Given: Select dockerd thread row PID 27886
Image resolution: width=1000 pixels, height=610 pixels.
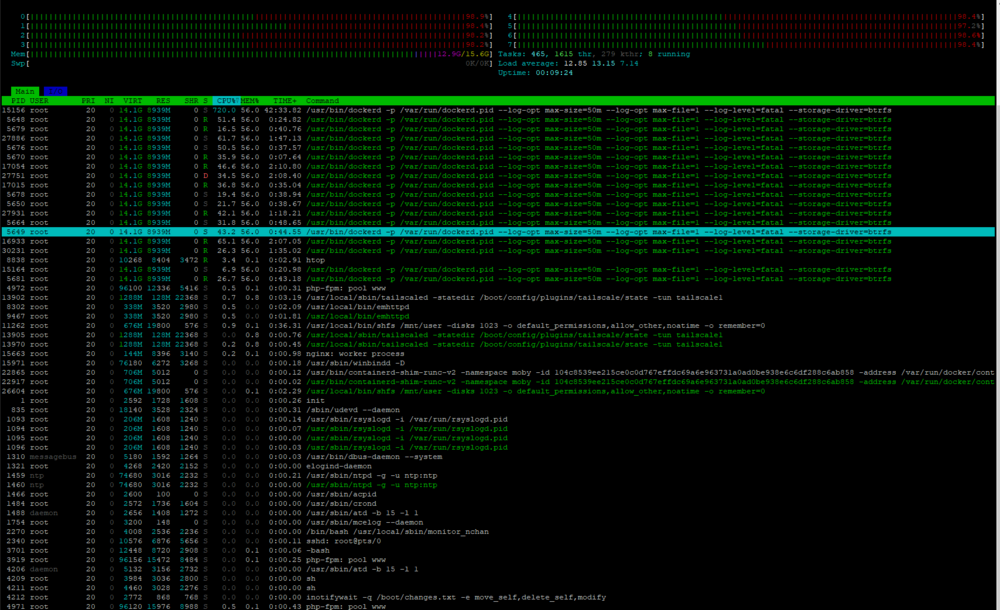Looking at the screenshot, I should (497, 138).
